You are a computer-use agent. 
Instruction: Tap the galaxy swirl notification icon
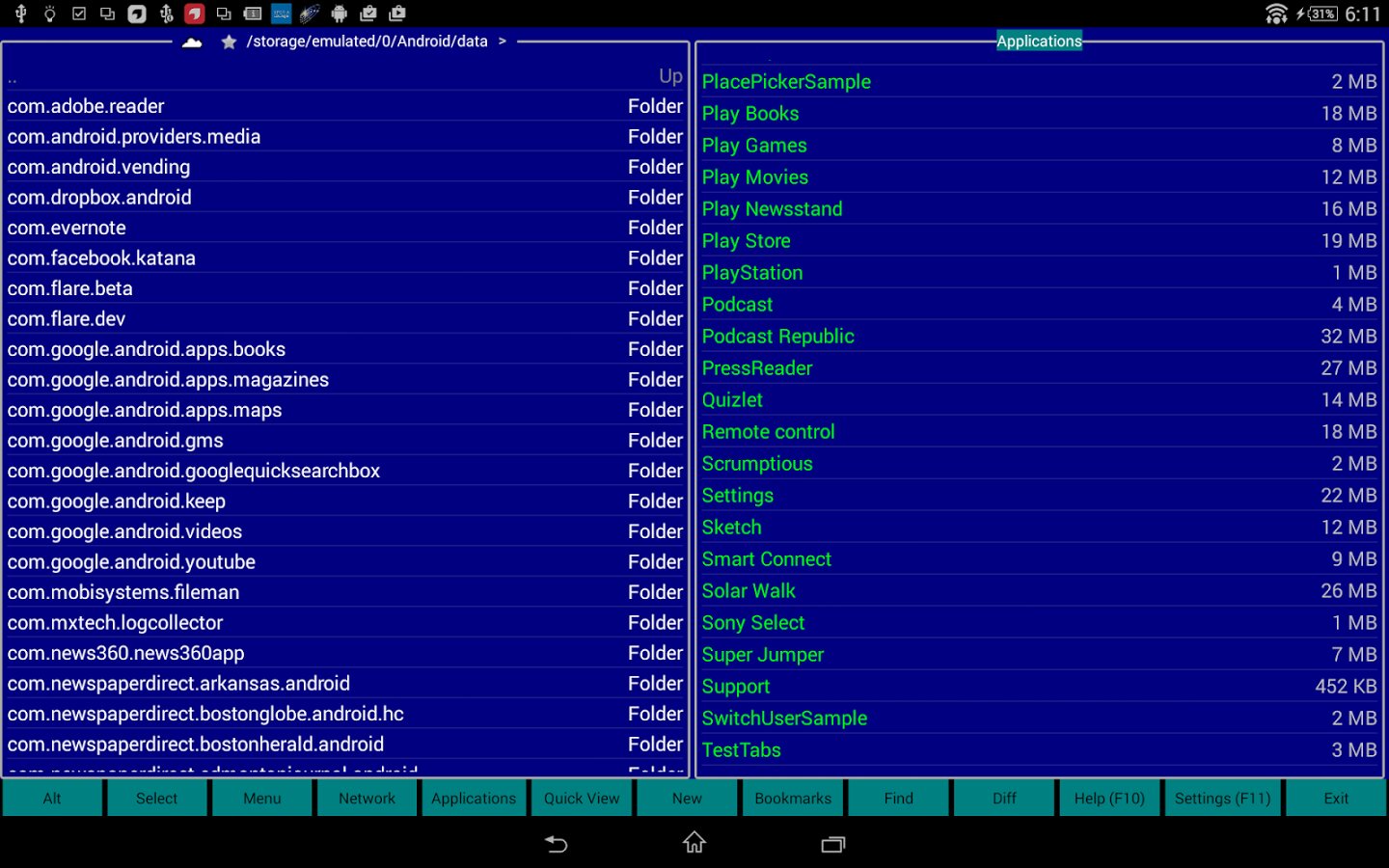coord(310,14)
